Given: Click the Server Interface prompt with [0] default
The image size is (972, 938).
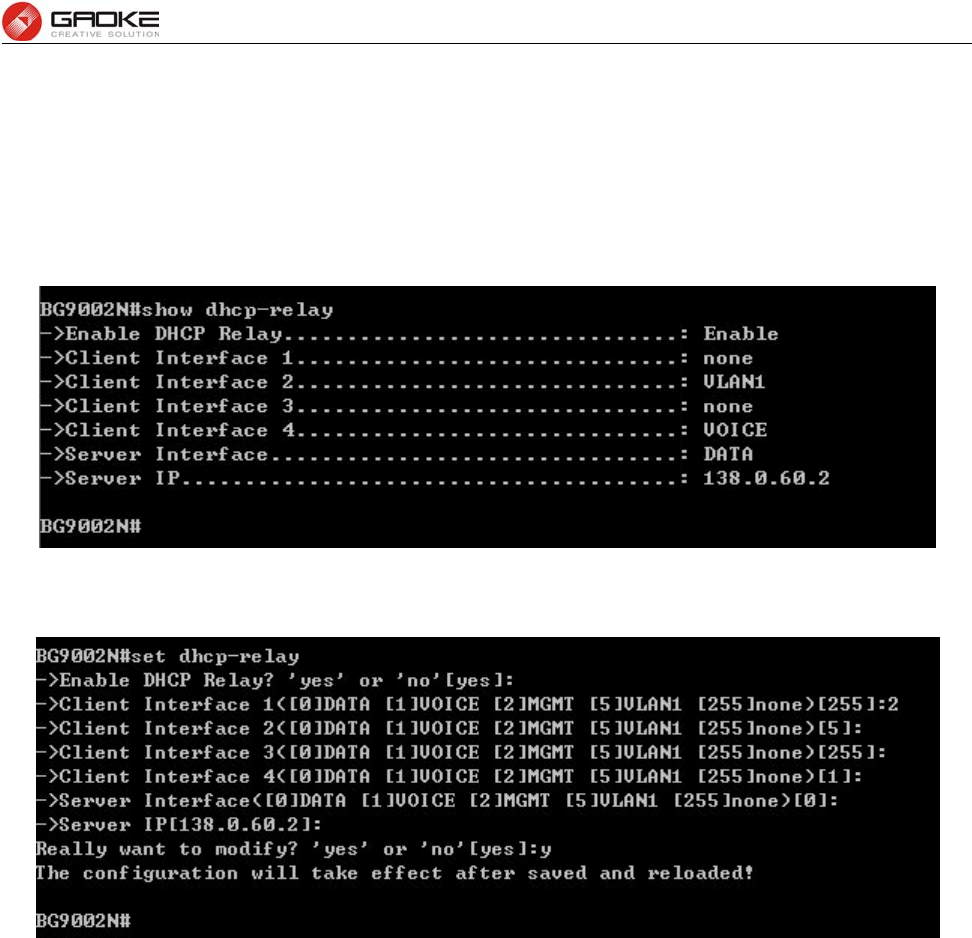Looking at the screenshot, I should [x=437, y=800].
